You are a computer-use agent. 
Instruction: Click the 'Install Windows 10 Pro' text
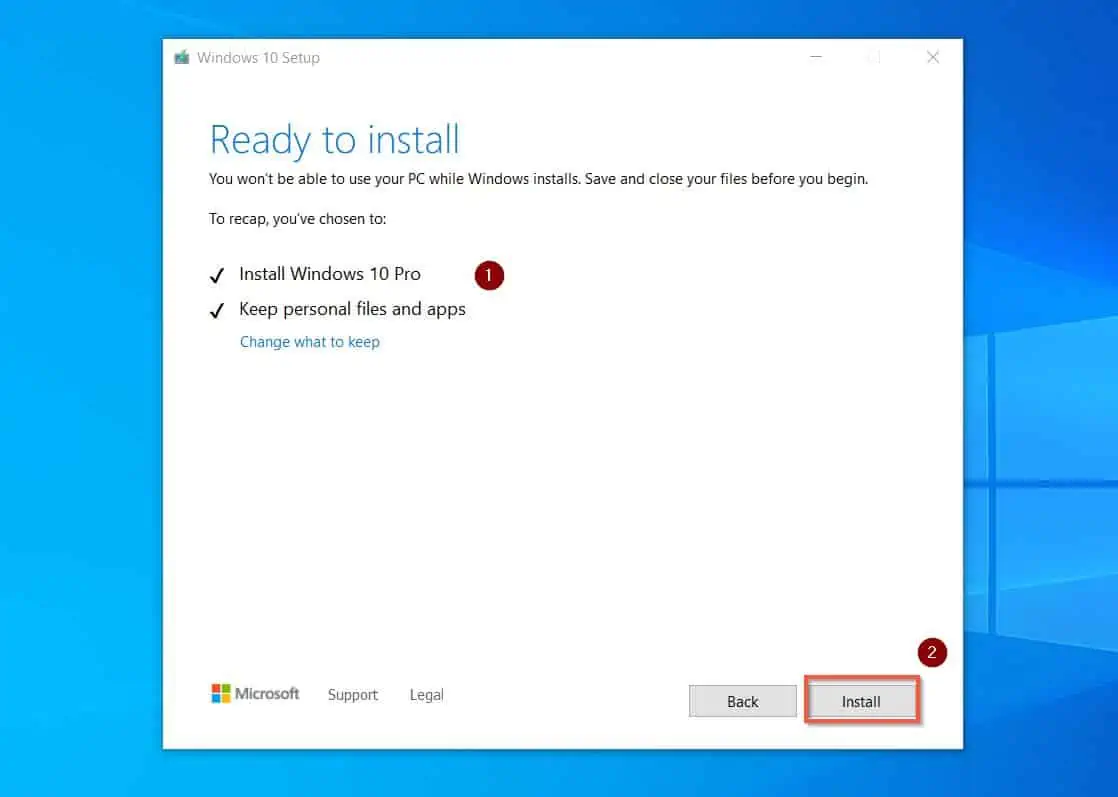(329, 274)
